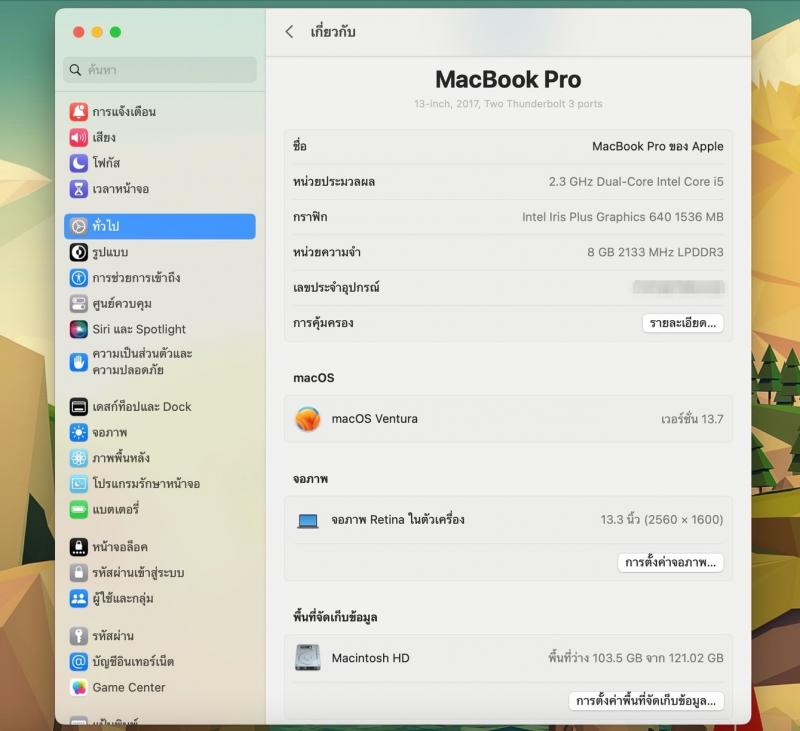Focus the ค้นหา search field
This screenshot has width=800, height=731.
point(160,70)
